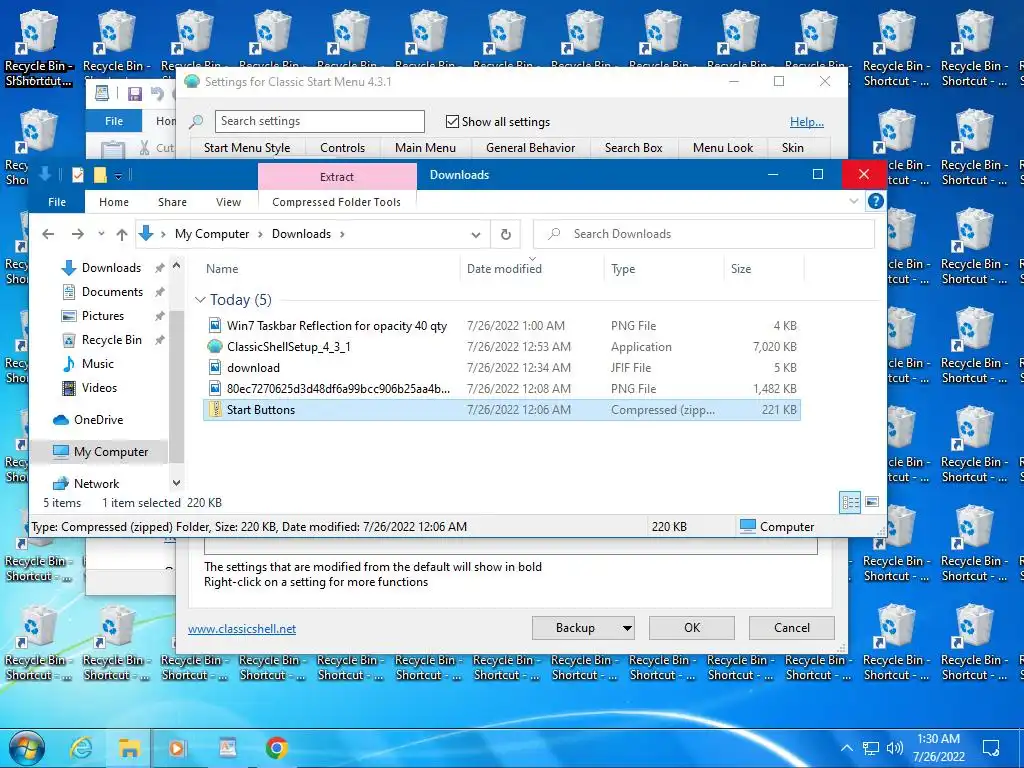Image resolution: width=1024 pixels, height=768 pixels.
Task: Go forward in Downloads explorer
Action: [x=77, y=234]
